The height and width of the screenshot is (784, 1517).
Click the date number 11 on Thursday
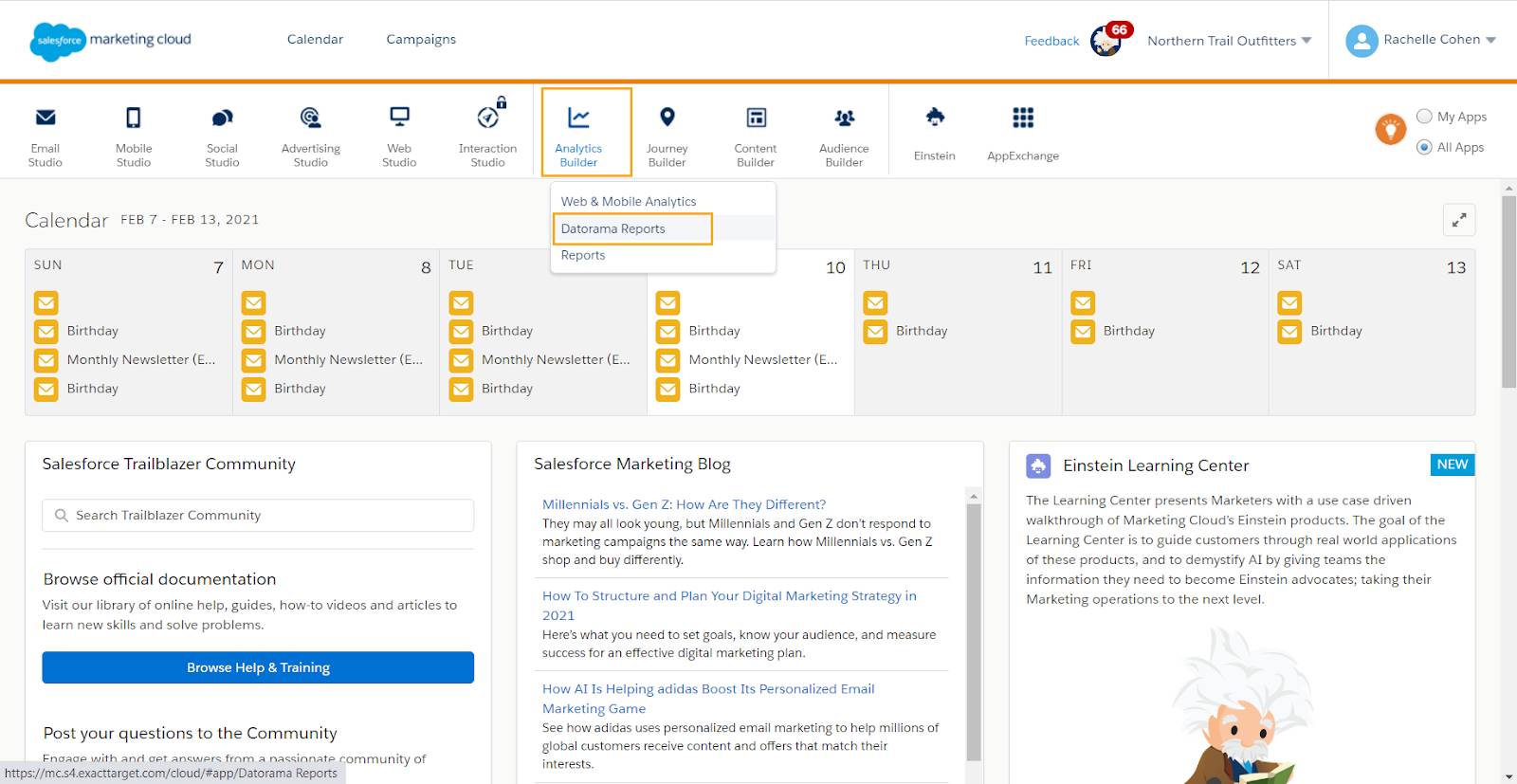click(1042, 267)
